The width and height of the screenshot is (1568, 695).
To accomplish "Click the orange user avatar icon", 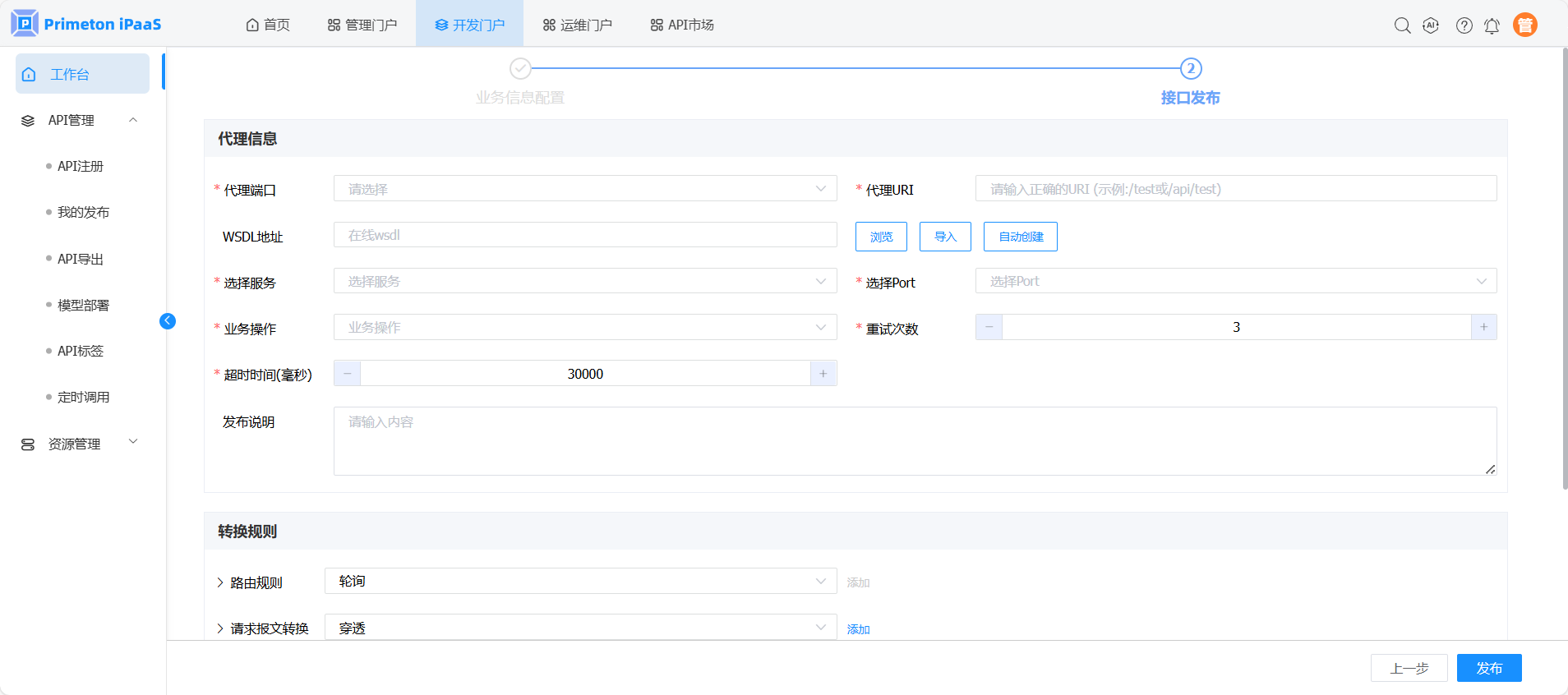I will pos(1524,25).
